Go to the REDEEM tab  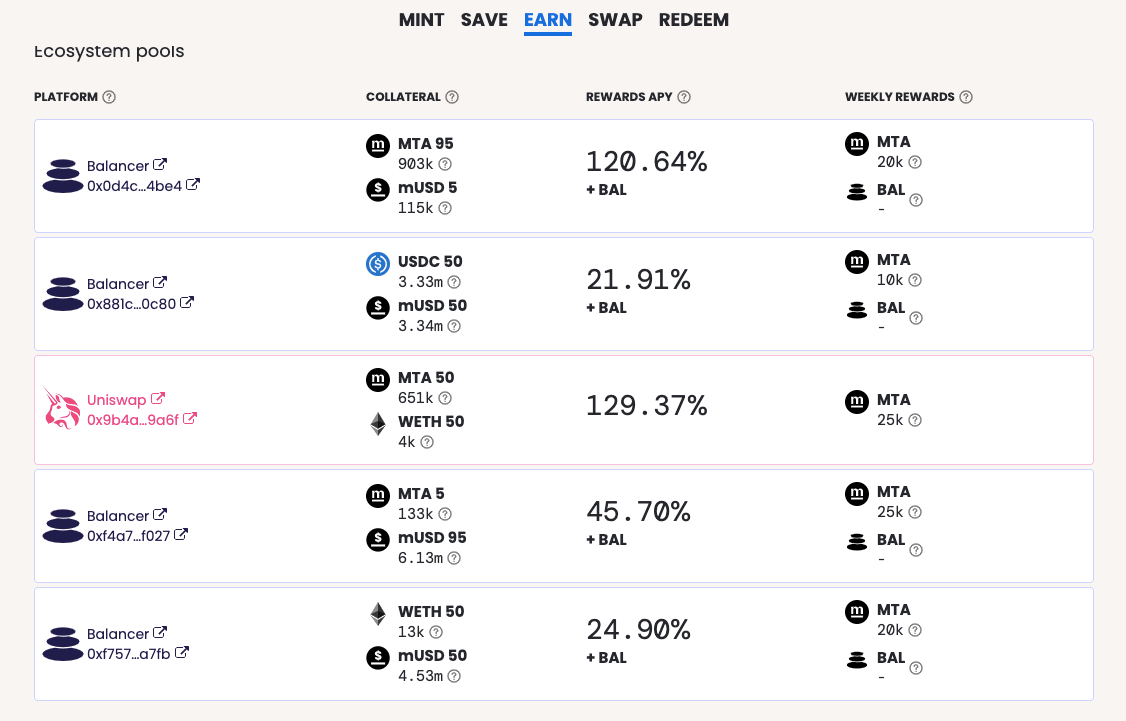[x=694, y=20]
